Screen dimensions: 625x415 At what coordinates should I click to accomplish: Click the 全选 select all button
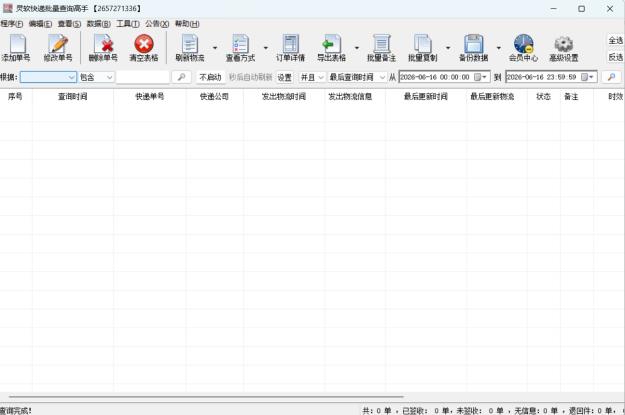click(x=615, y=41)
